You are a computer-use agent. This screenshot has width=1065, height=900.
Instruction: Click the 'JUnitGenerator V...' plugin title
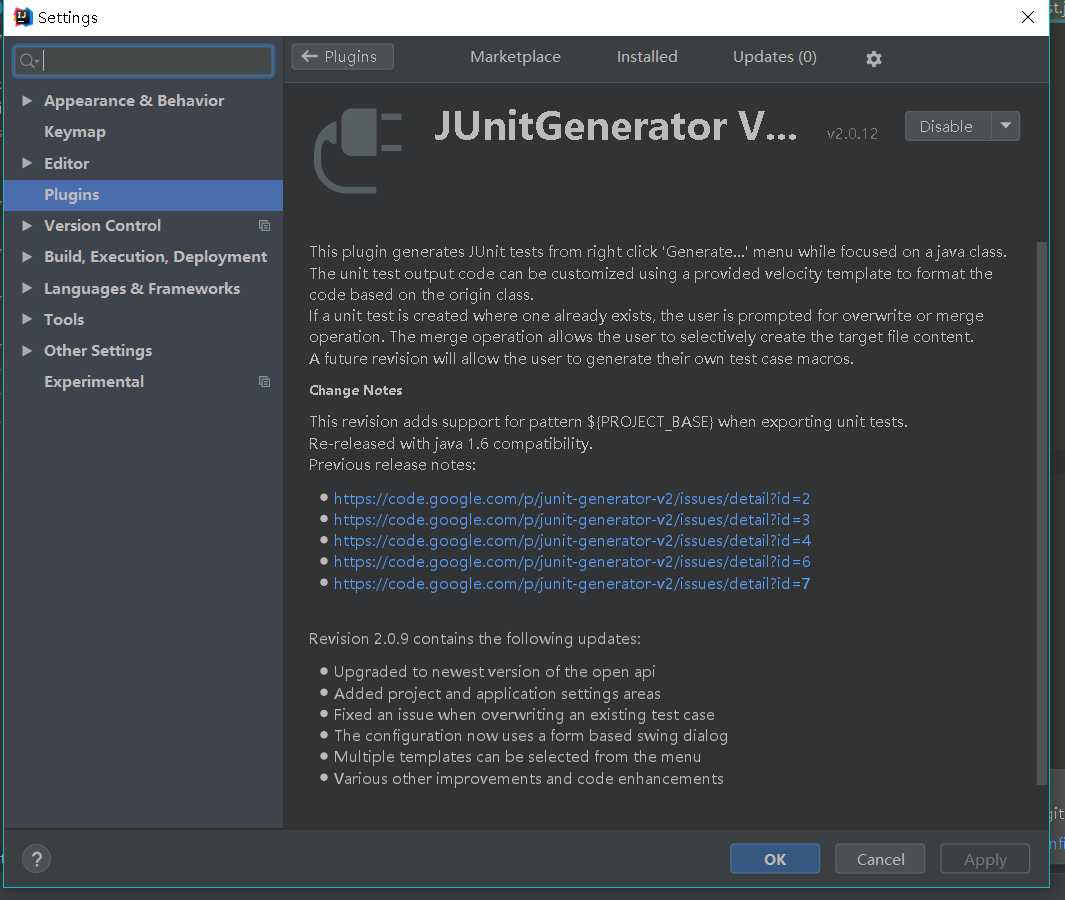tap(615, 126)
